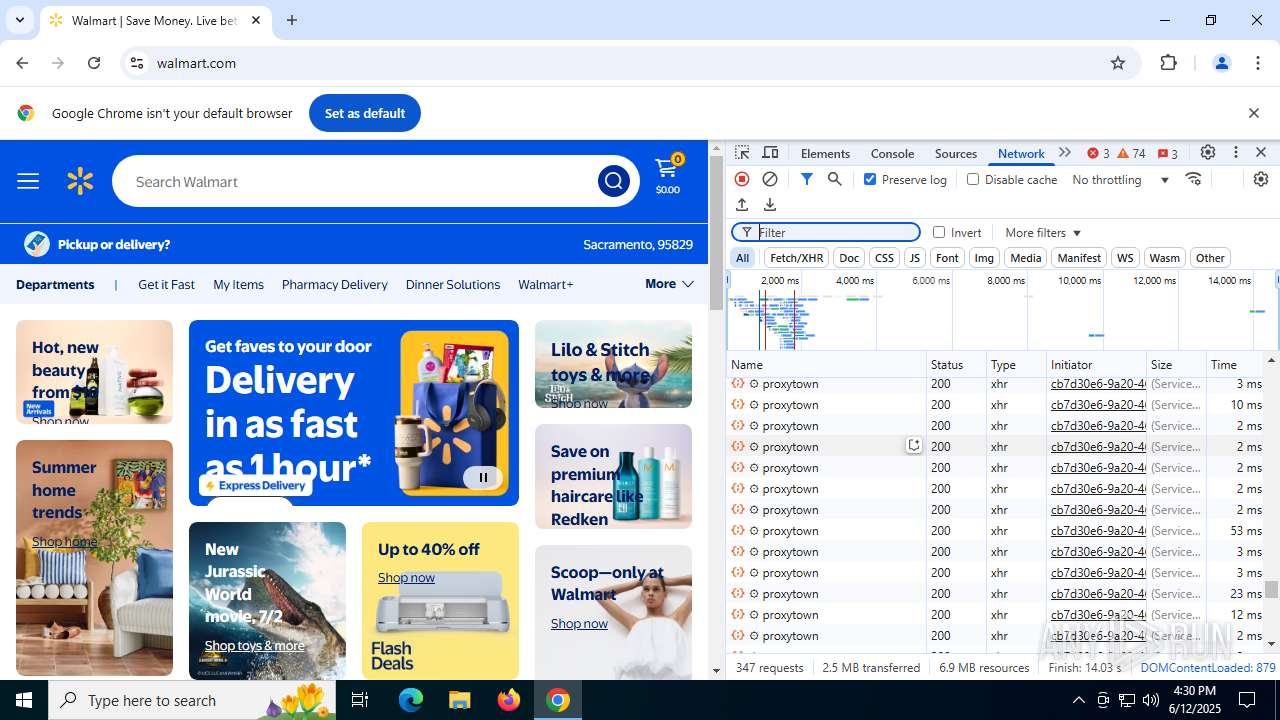
Task: Open the Chrome profile avatar
Action: (1221, 63)
